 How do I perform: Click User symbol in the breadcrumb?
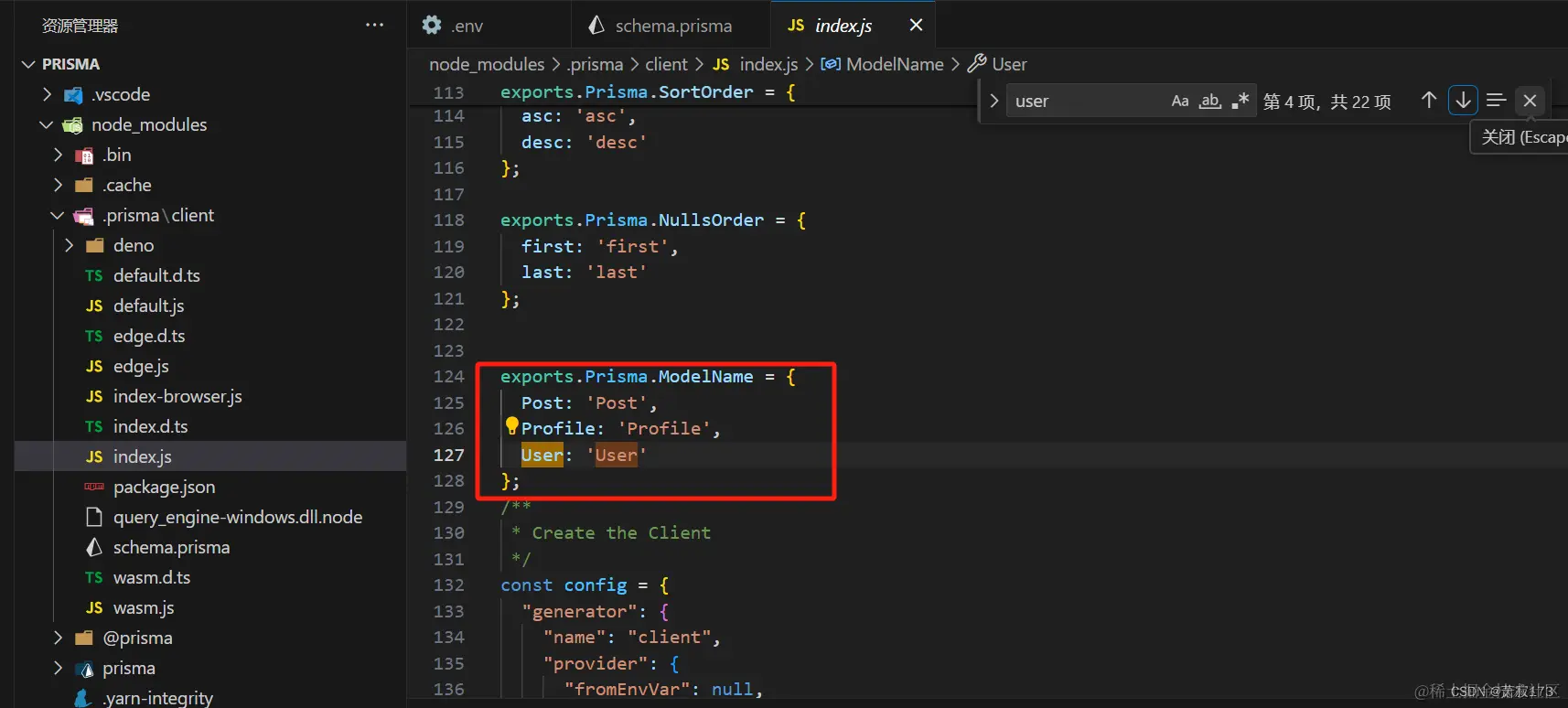(x=1009, y=64)
